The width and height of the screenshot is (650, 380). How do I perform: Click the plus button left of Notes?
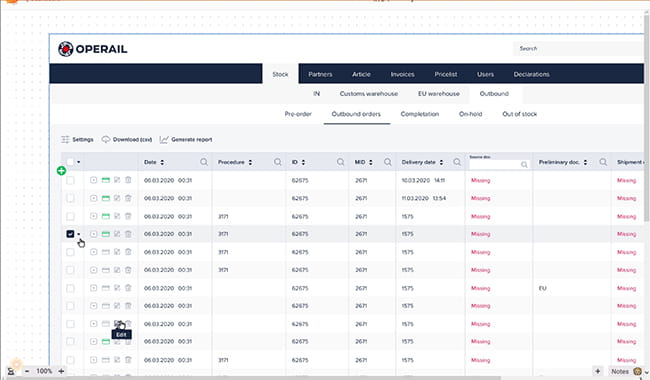point(597,371)
